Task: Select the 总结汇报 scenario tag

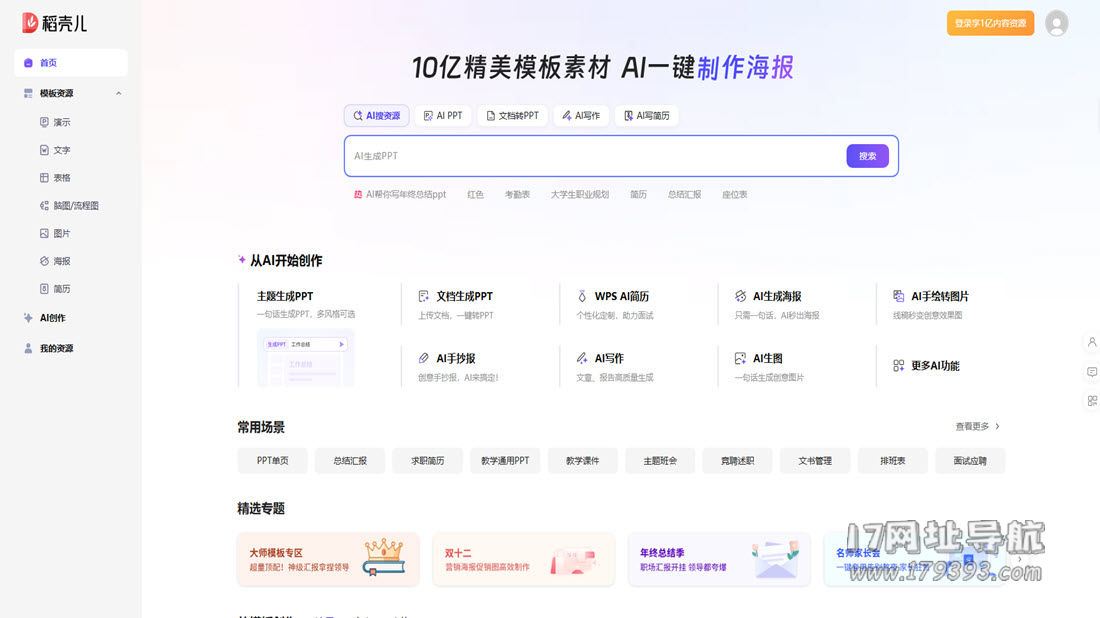Action: 349,461
